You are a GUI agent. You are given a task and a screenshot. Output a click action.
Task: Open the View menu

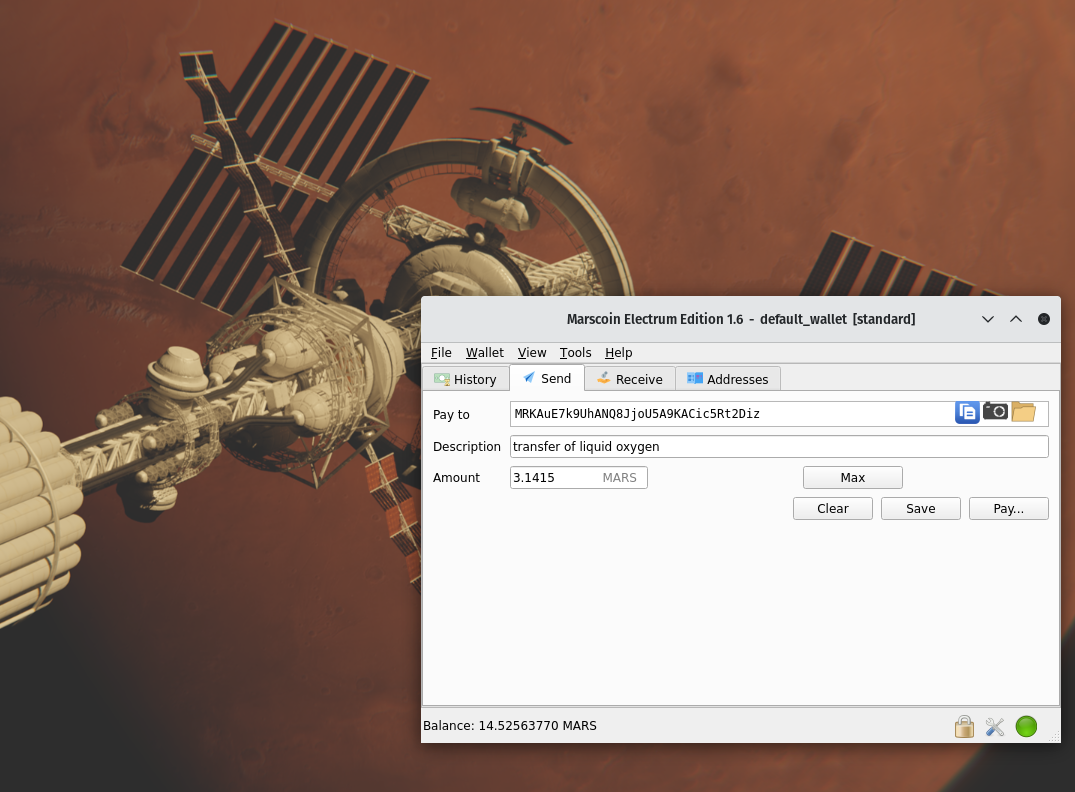pyautogui.click(x=532, y=352)
